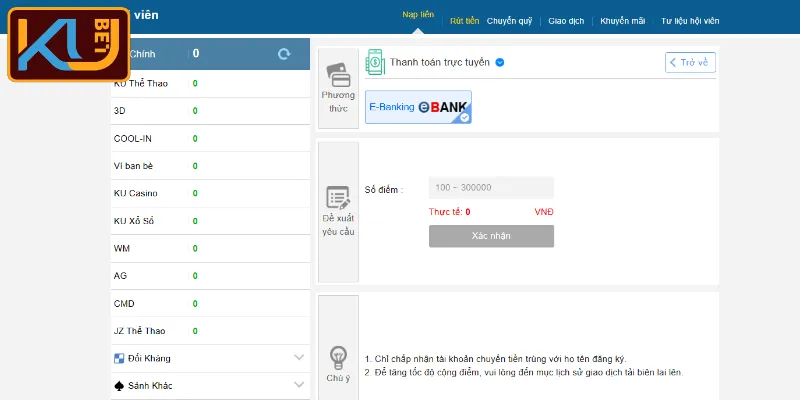Select the Ví bạn bè wallet row
This screenshot has width=800, height=400.
click(x=210, y=166)
